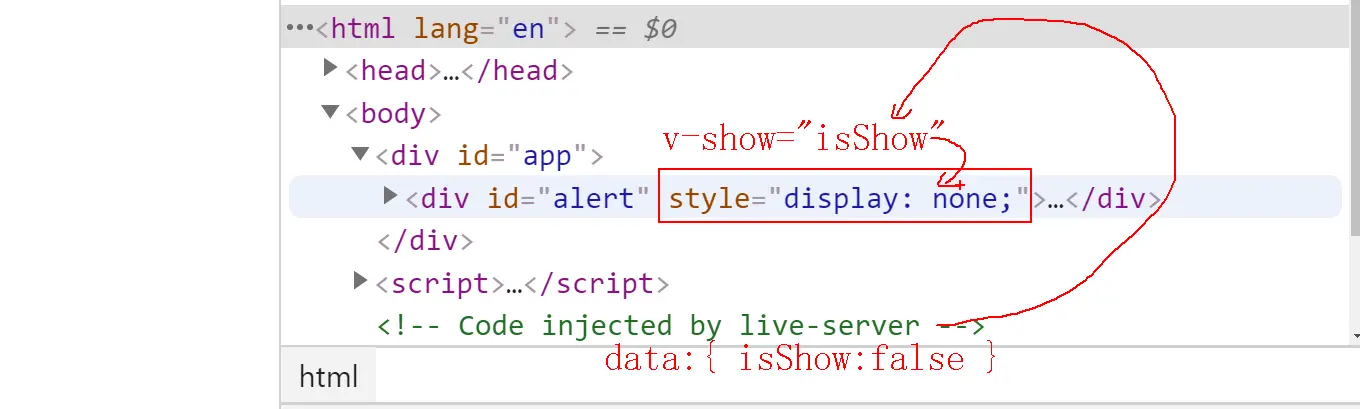Expand the script element node
1360x409 pixels.
coord(361,281)
